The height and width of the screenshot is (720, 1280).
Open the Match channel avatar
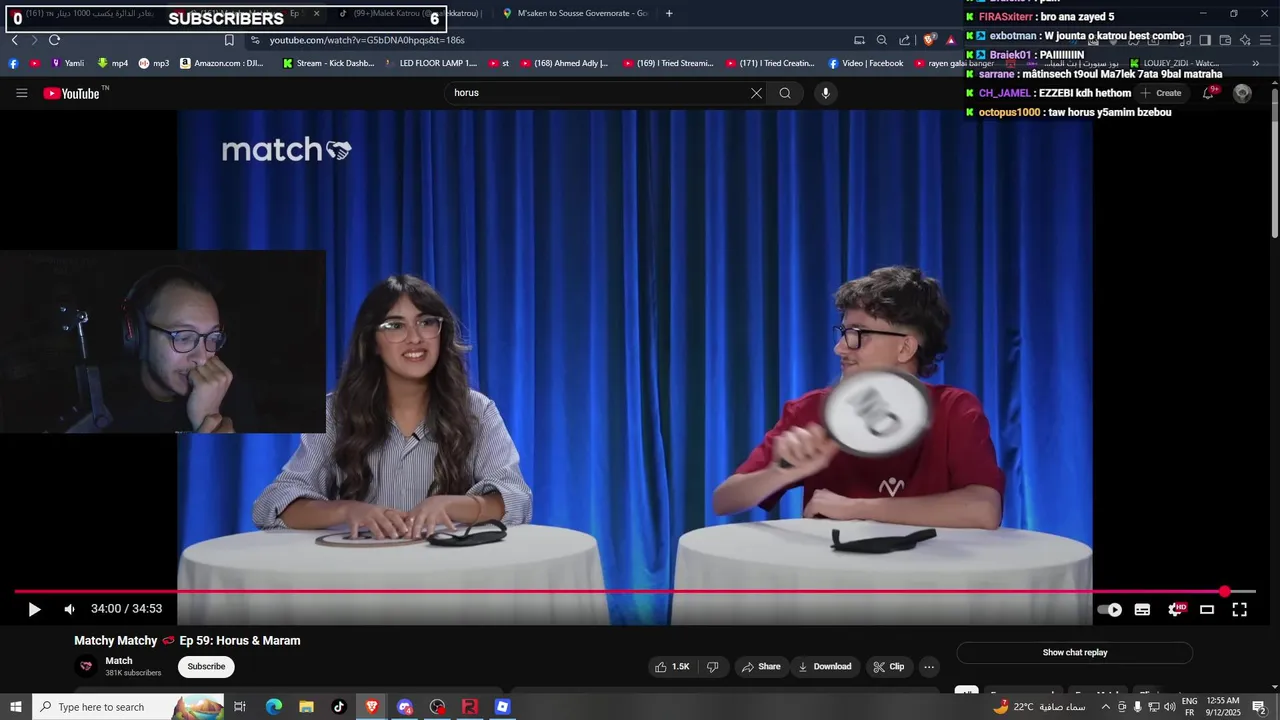click(x=87, y=666)
